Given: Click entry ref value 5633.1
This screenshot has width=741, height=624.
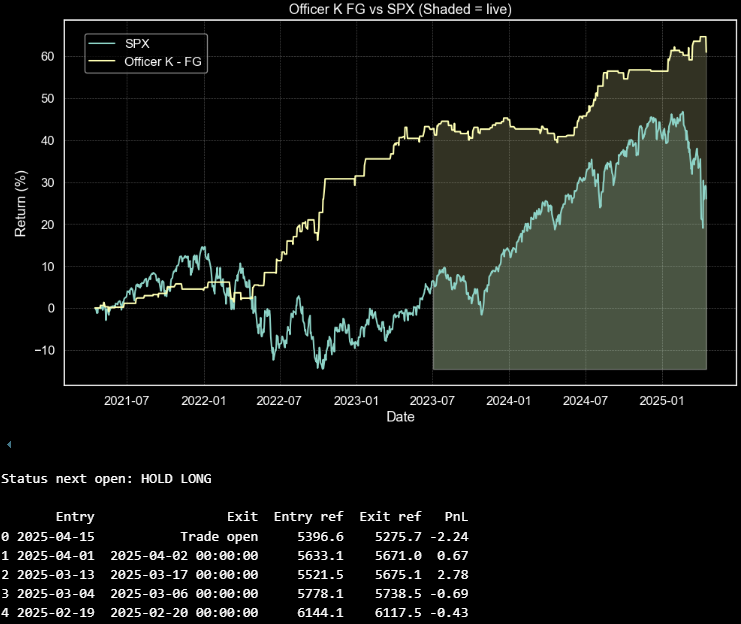Looking at the screenshot, I should click(320, 556).
